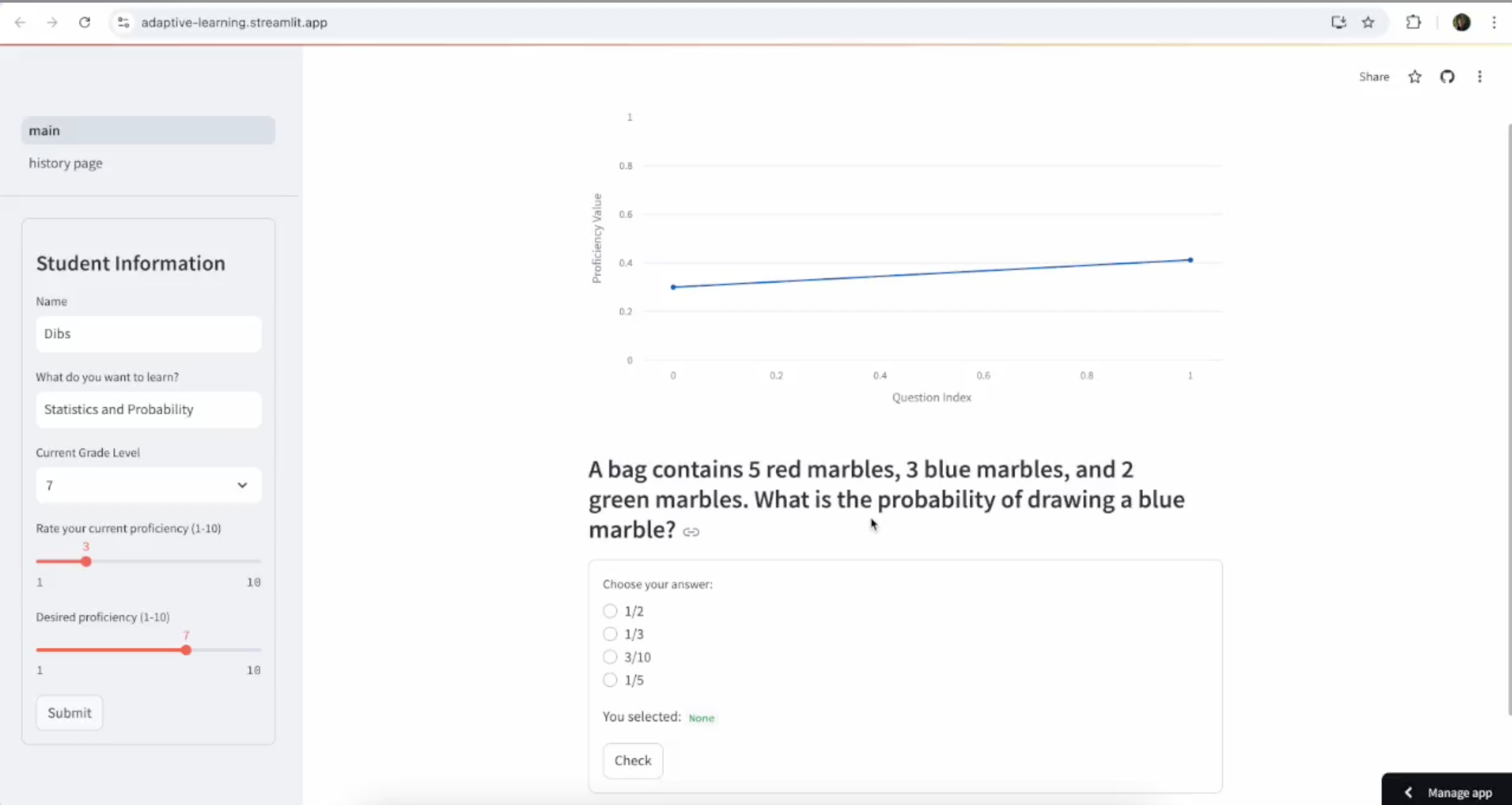Click the Name input field showing Dibs

click(148, 333)
